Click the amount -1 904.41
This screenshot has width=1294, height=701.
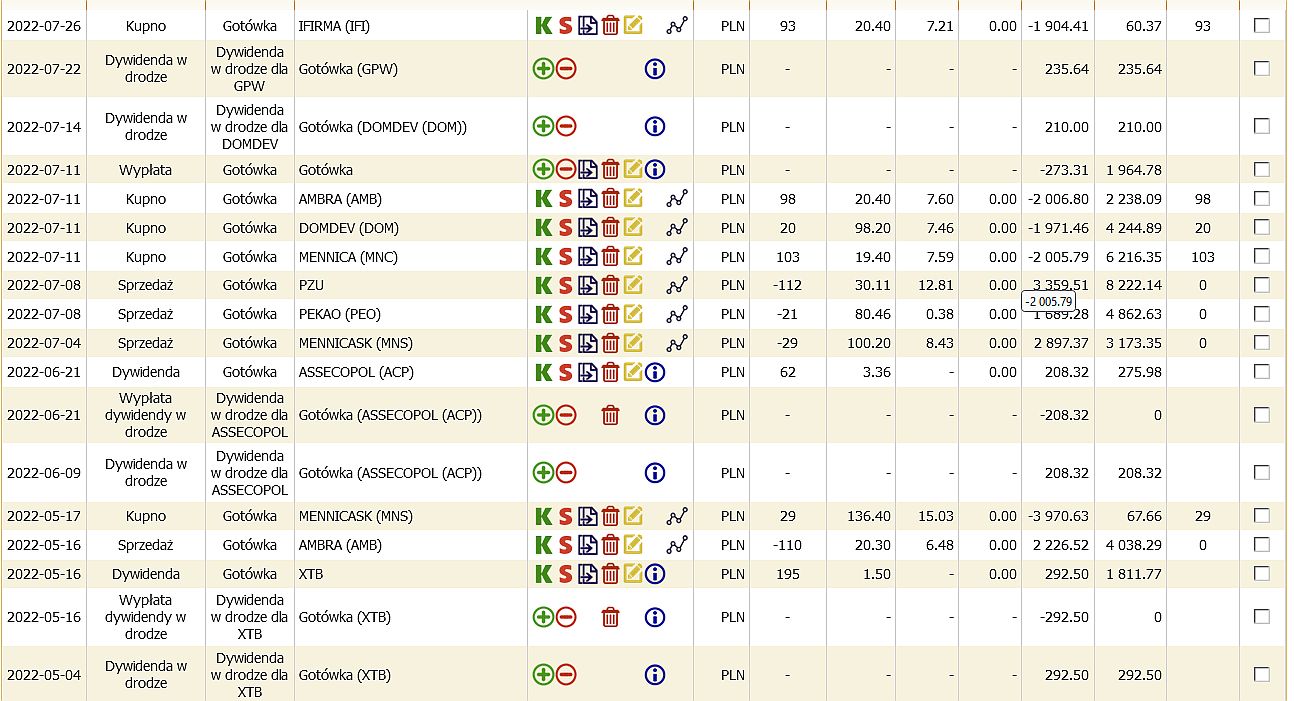[x=1058, y=26]
